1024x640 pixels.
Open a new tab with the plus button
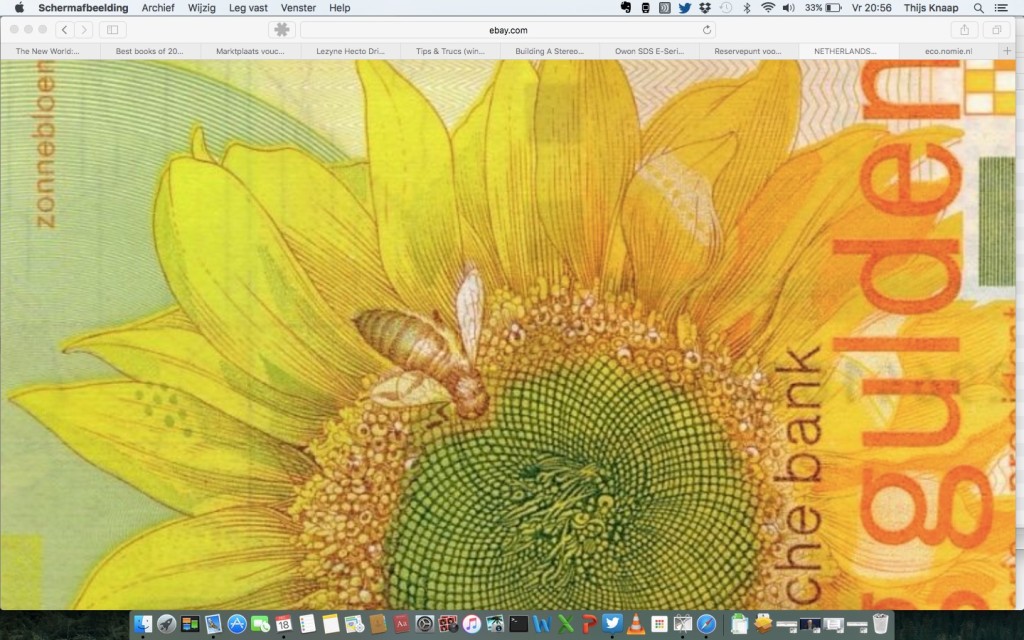coord(1007,51)
